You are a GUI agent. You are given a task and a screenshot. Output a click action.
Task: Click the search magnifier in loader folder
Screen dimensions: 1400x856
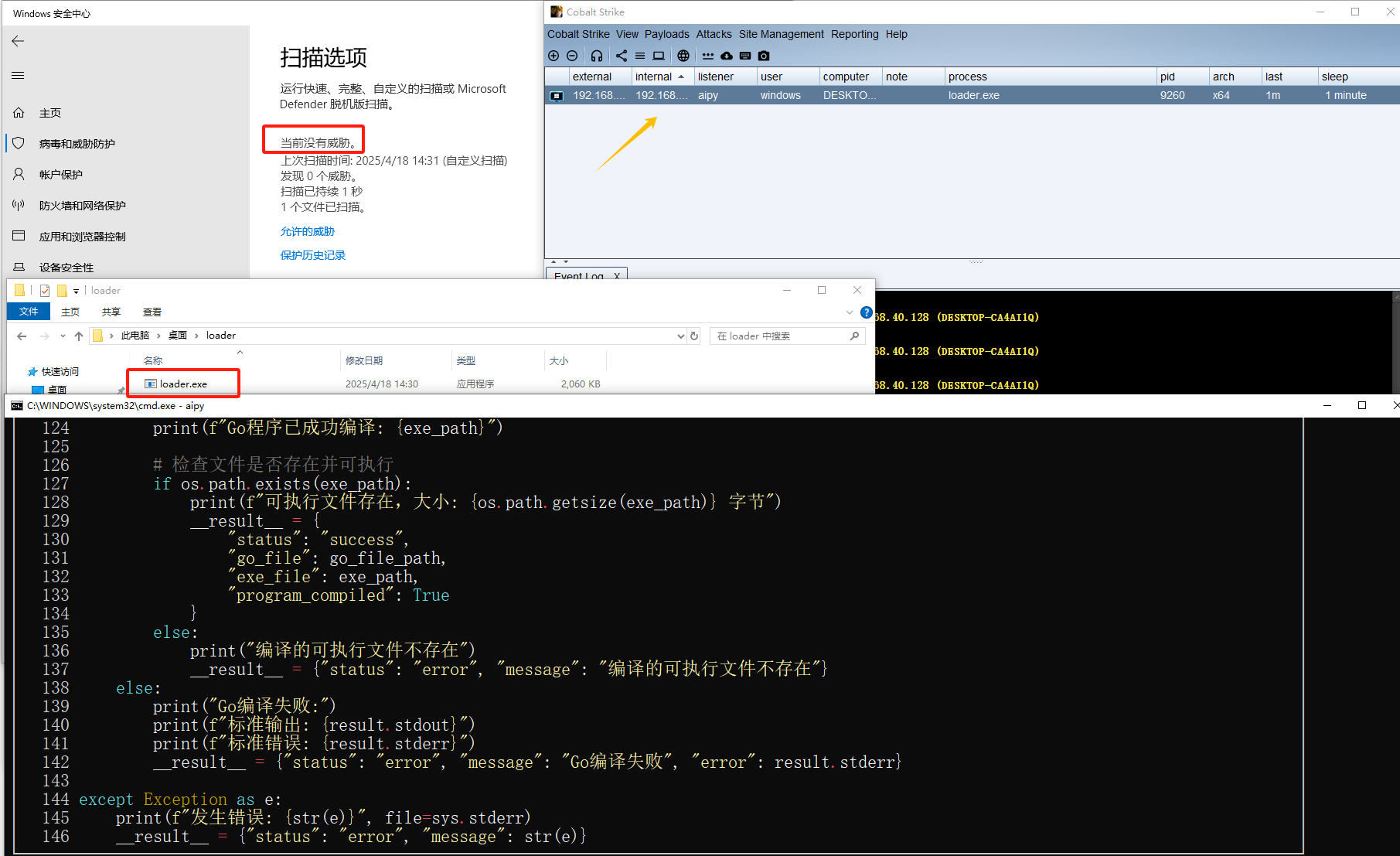point(854,336)
